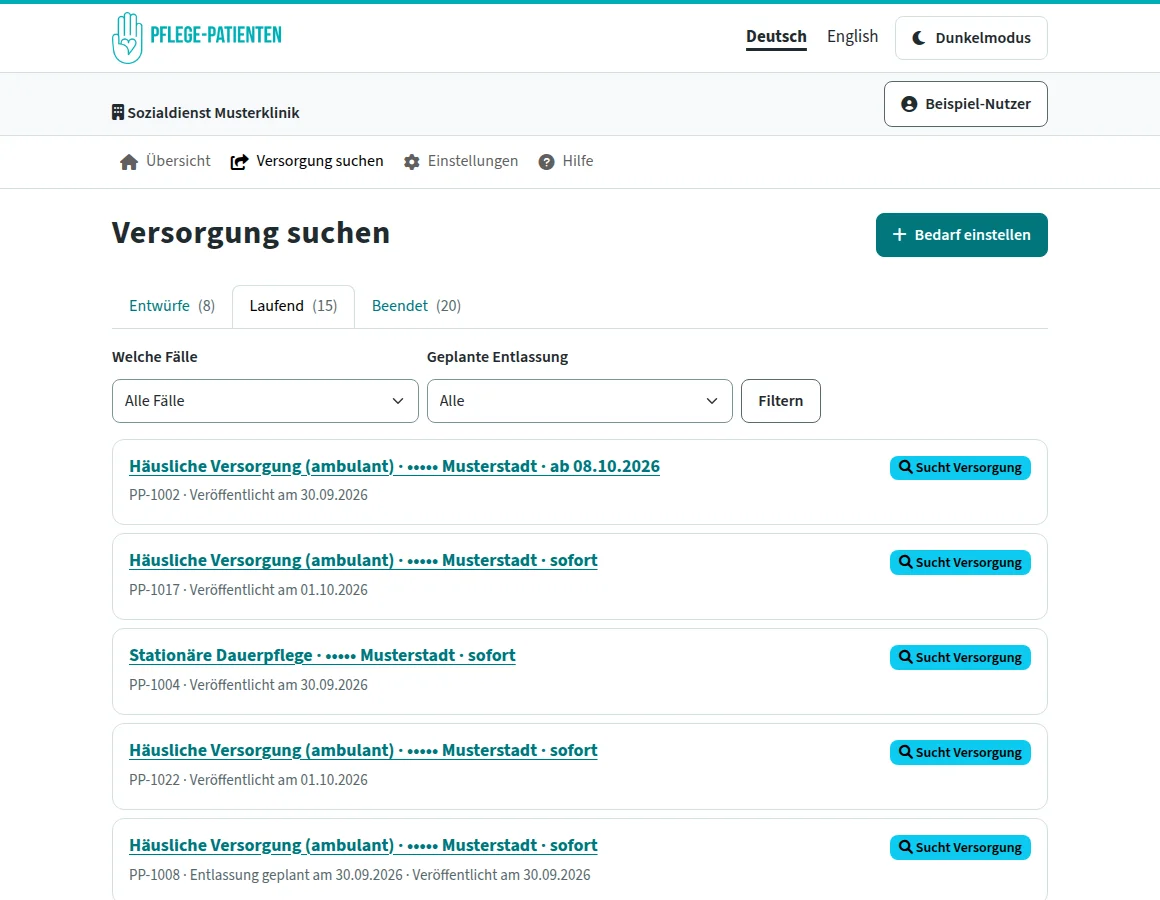
Task: Click Sucht Versorgung badge for PP-1022
Action: click(960, 752)
